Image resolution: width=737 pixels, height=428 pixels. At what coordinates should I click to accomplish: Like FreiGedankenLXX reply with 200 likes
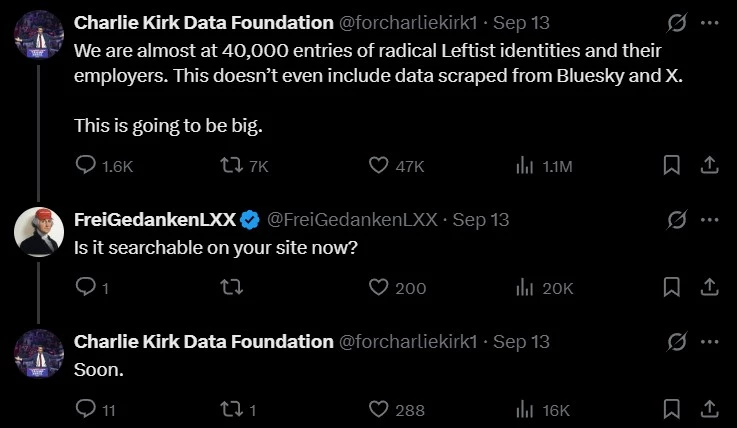tap(378, 288)
